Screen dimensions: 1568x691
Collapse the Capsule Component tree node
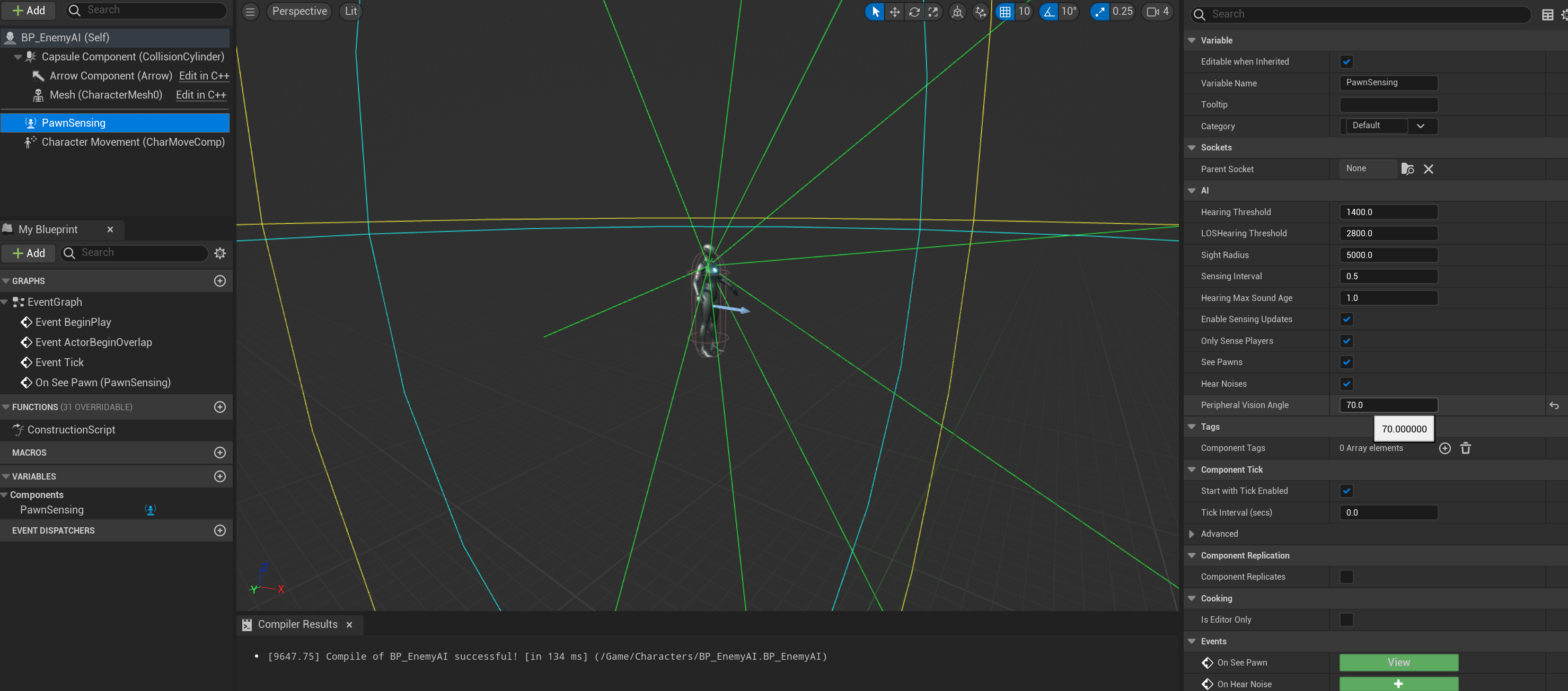pyautogui.click(x=17, y=57)
